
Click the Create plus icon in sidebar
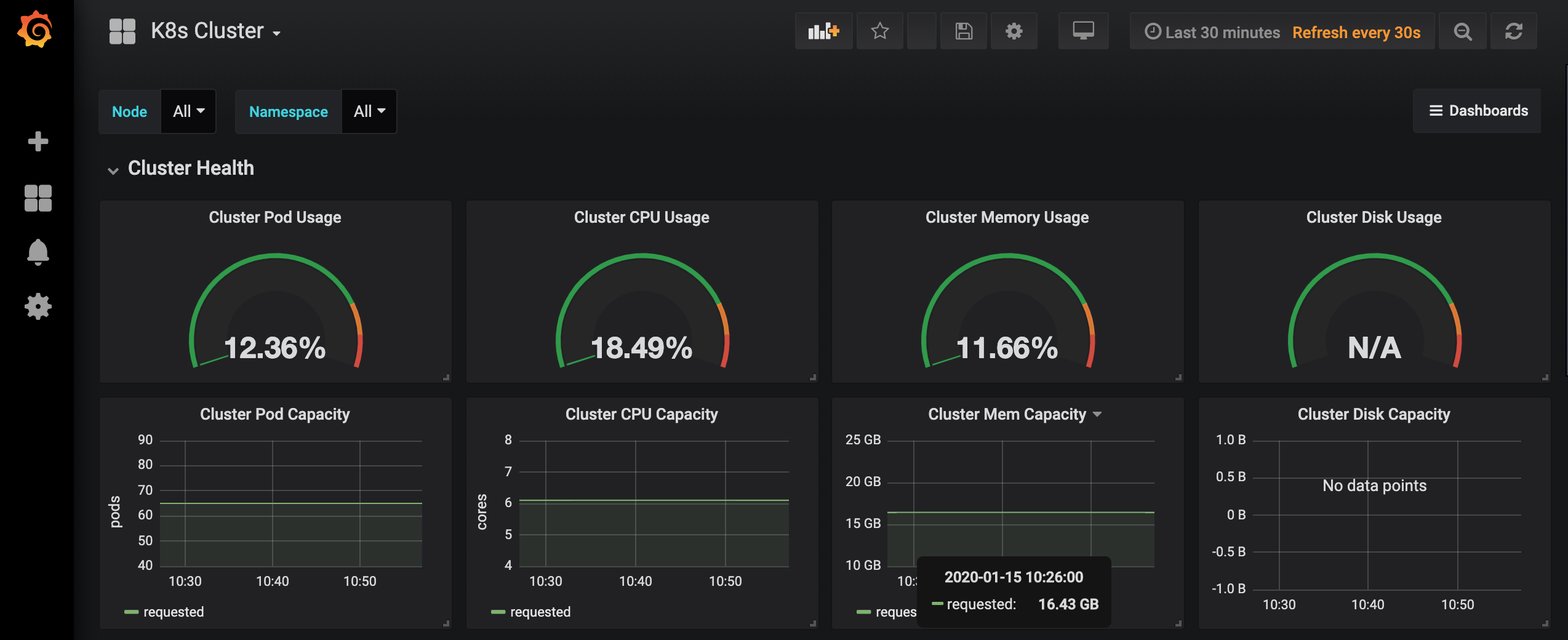pyautogui.click(x=38, y=141)
